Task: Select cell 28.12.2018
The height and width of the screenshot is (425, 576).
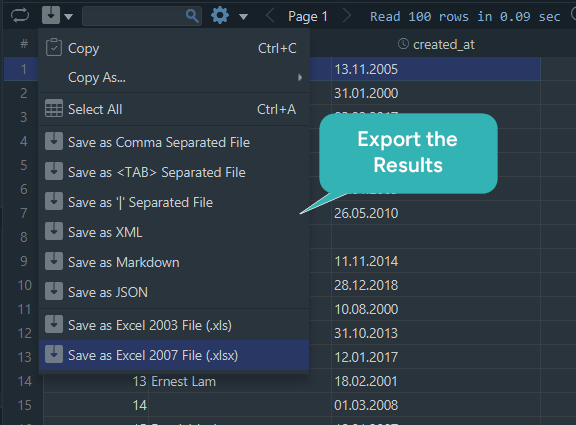Action: pos(436,285)
